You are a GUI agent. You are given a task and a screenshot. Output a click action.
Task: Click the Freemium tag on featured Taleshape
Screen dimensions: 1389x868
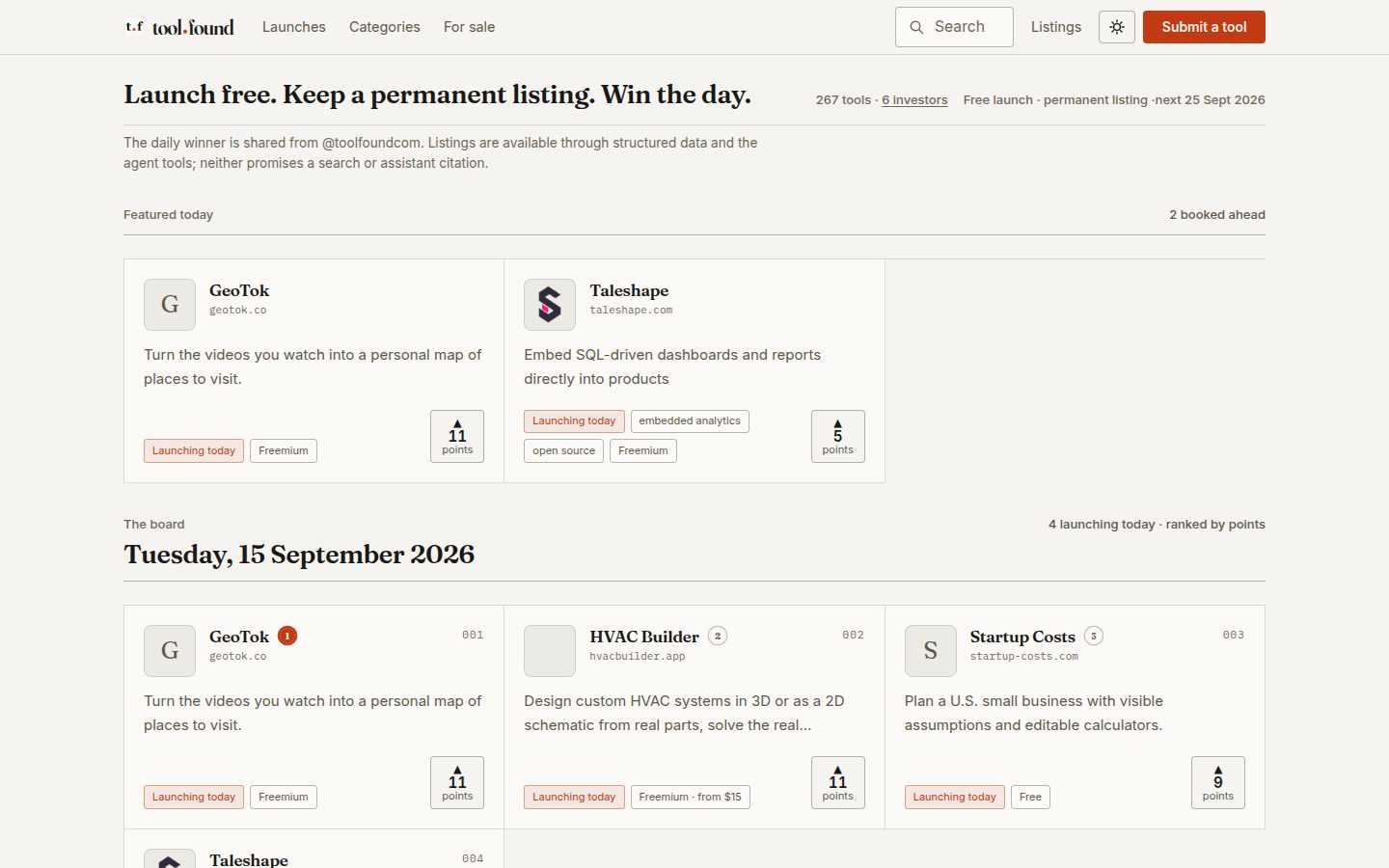pyautogui.click(x=643, y=451)
